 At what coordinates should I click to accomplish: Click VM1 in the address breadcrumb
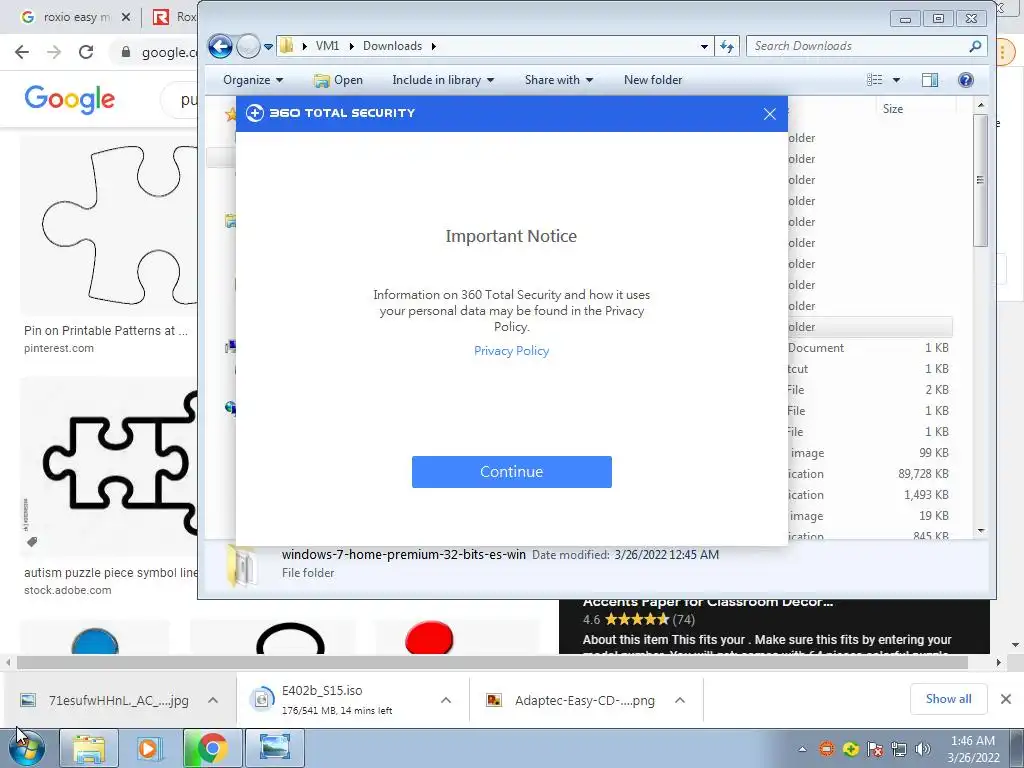pos(327,46)
